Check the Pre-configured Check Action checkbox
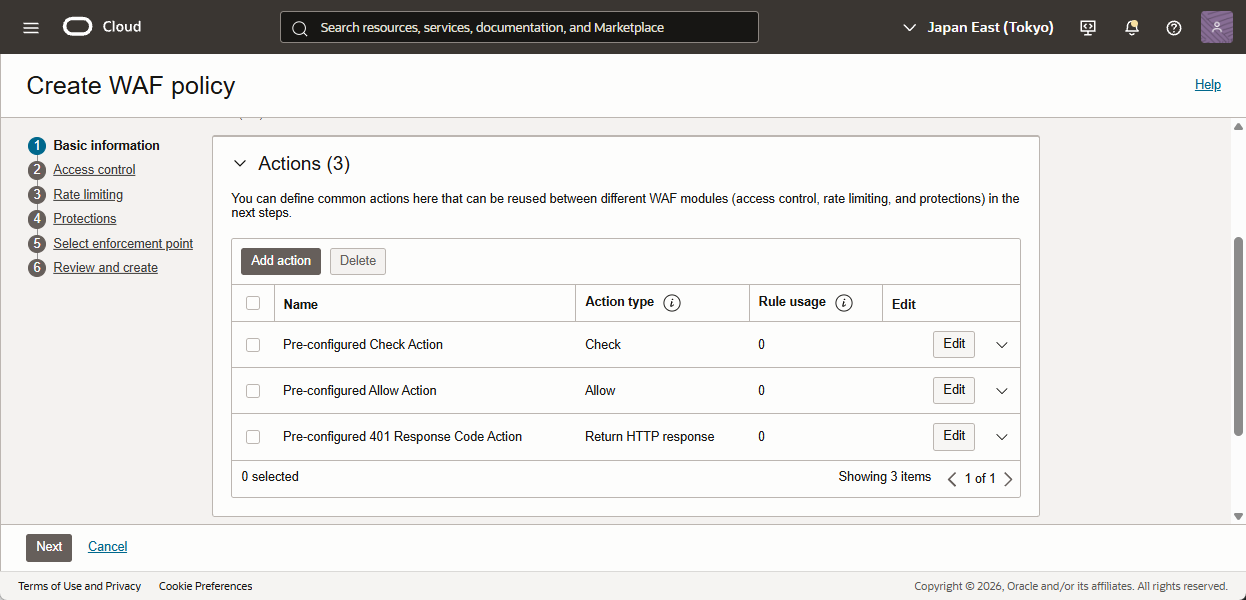Viewport: 1246px width, 600px height. (253, 345)
